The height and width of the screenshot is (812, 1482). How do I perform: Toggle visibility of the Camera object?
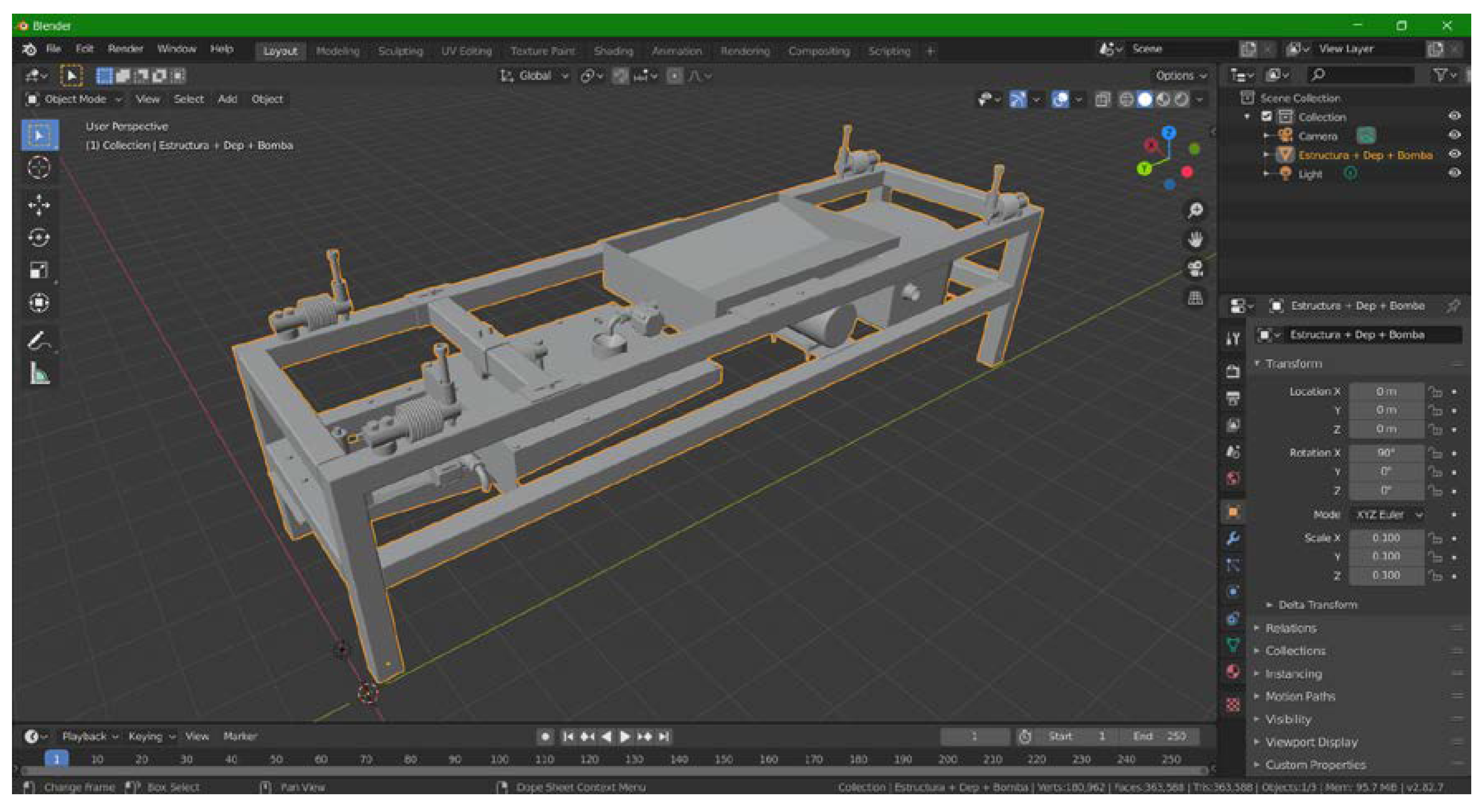coord(1454,135)
